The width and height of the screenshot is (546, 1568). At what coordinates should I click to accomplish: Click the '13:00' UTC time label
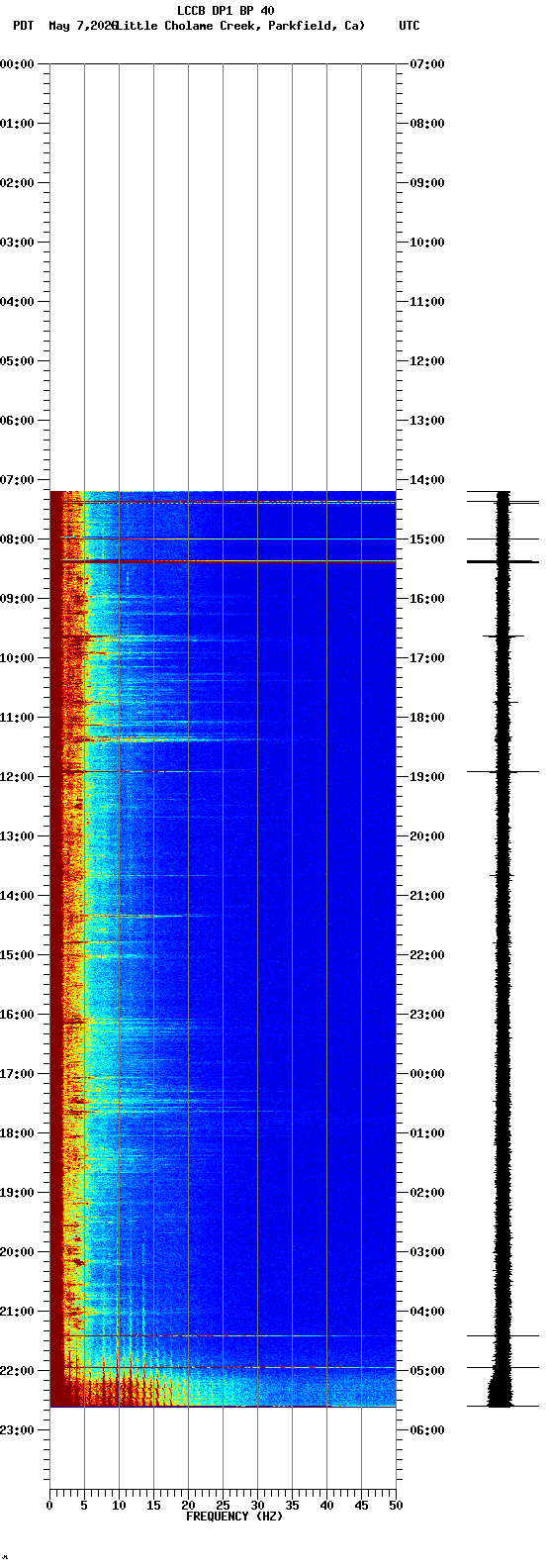coord(427,421)
